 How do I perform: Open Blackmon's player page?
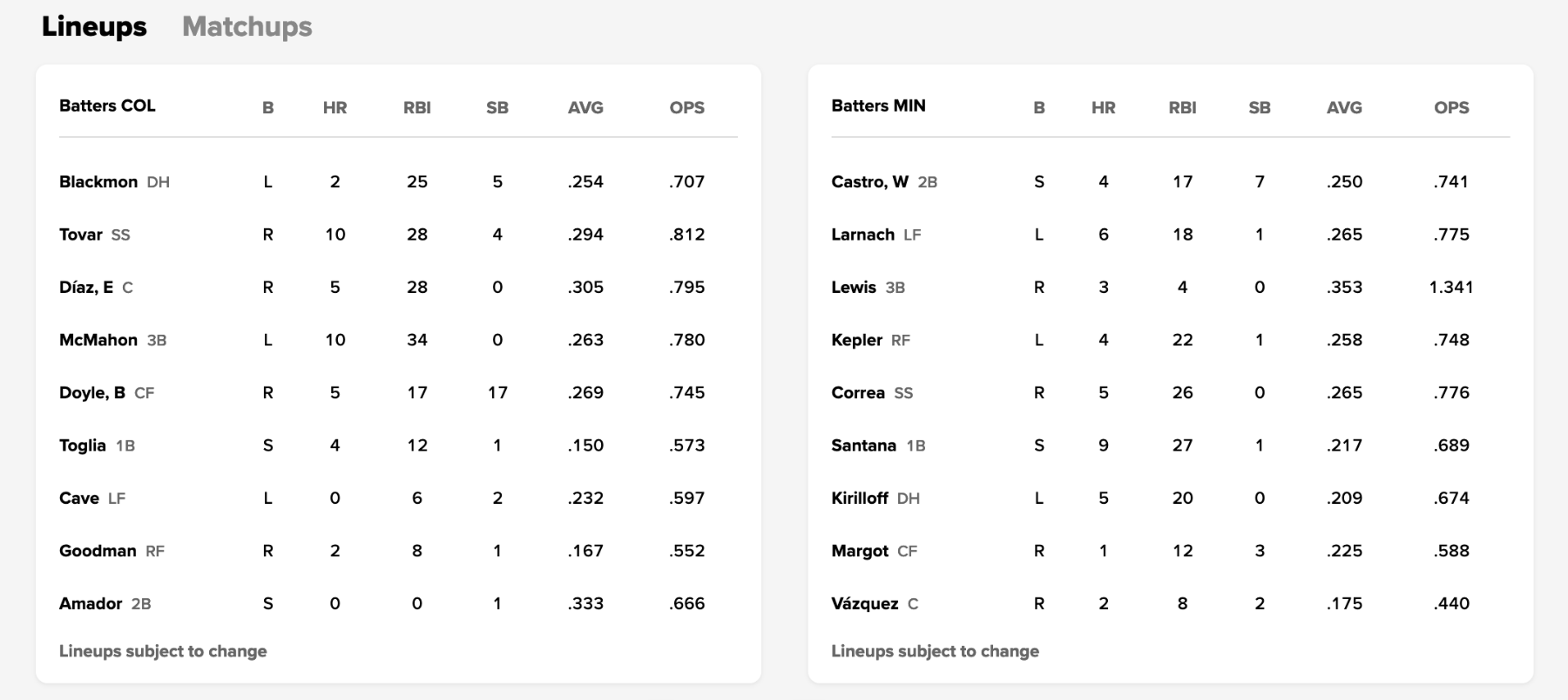tap(98, 182)
